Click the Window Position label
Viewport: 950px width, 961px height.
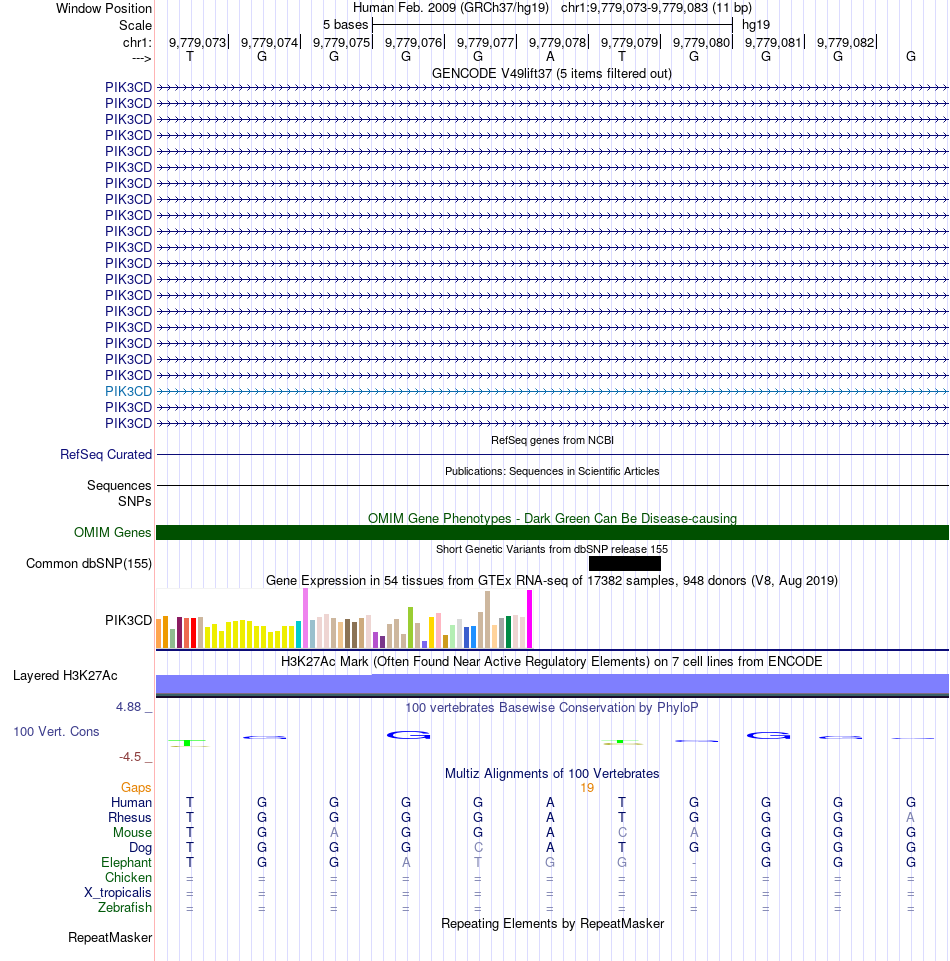(104, 9)
